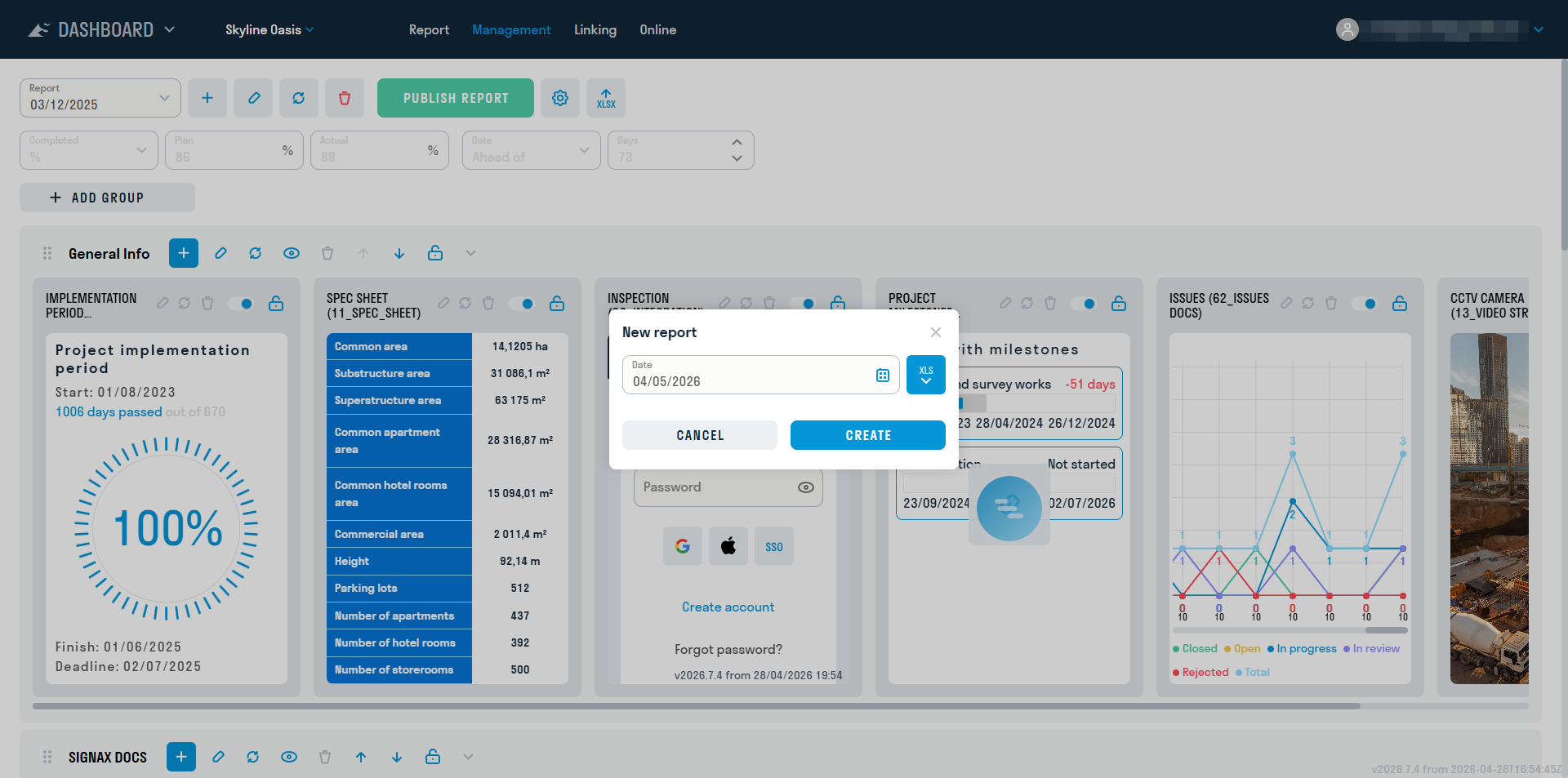Refresh the Project Milestones widget
This screenshot has height=778, width=1568.
click(1027, 304)
